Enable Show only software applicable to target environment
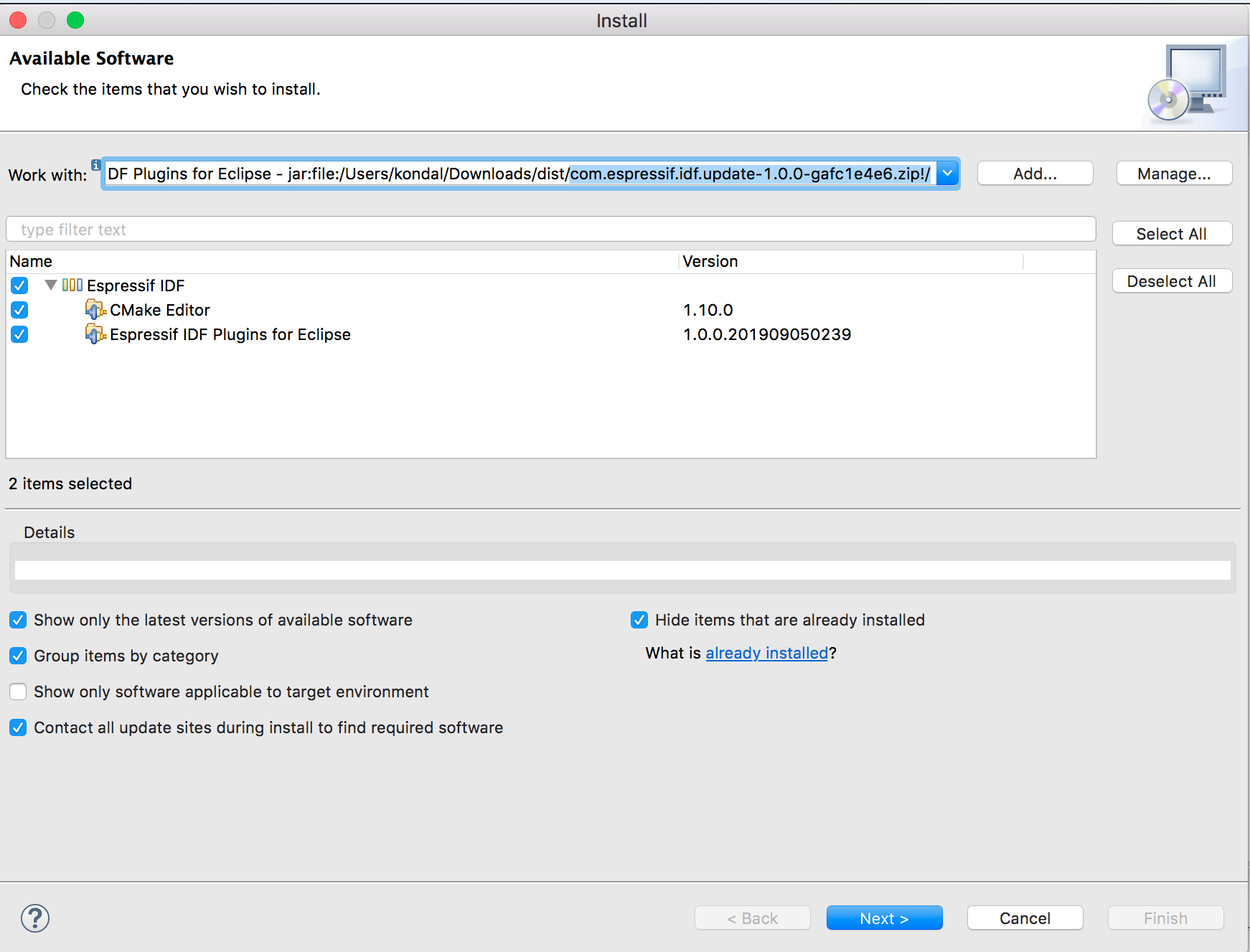The width and height of the screenshot is (1250, 952). (18, 692)
